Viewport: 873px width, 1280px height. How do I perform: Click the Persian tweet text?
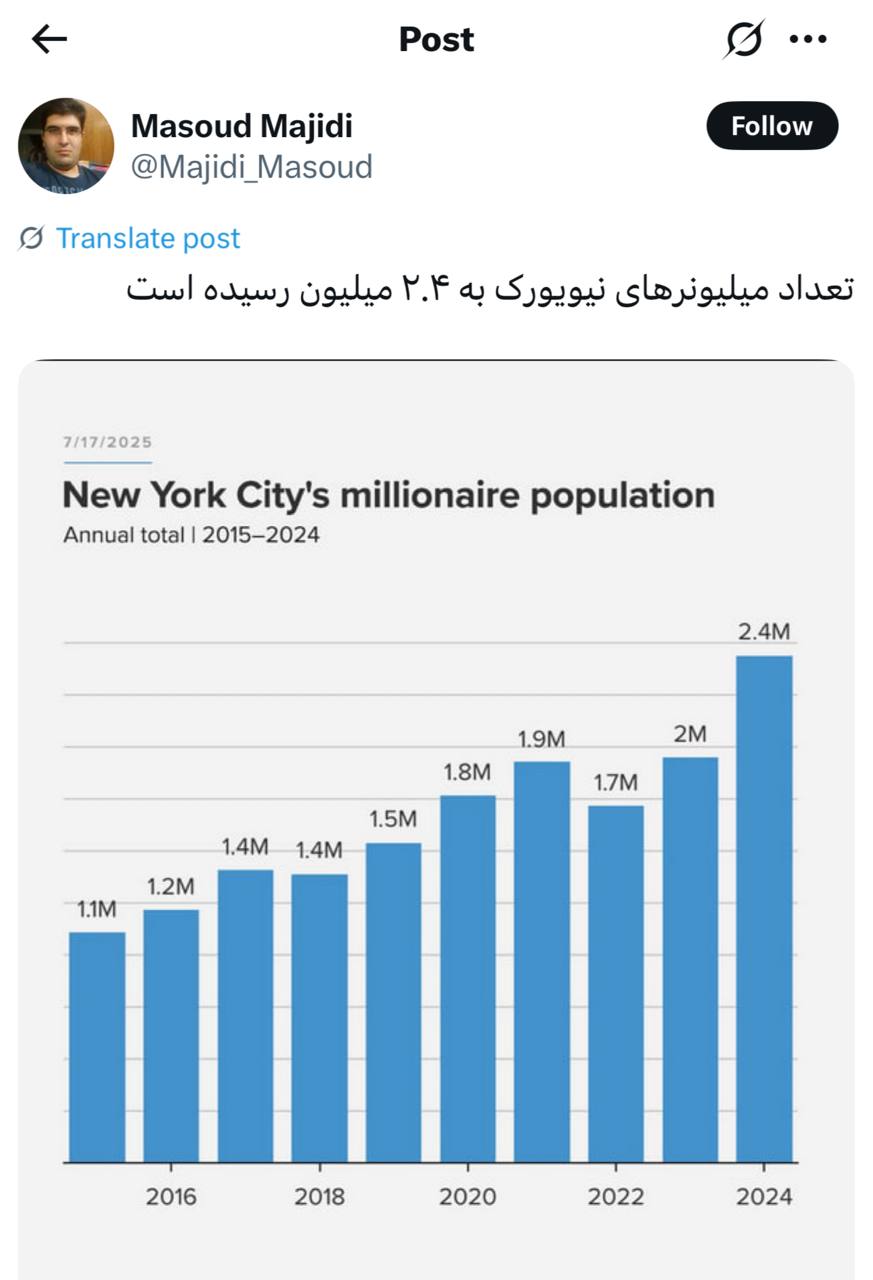[490, 290]
